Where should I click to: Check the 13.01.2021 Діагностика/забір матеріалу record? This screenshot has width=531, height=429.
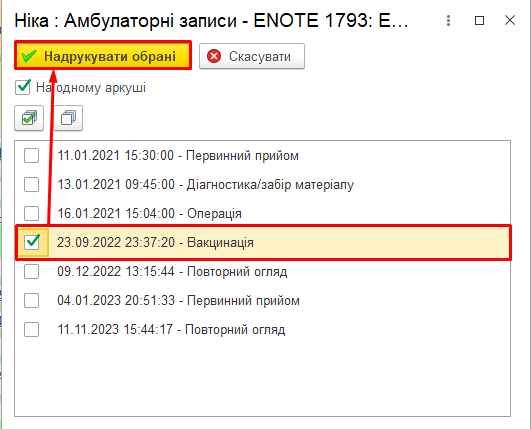click(x=31, y=185)
